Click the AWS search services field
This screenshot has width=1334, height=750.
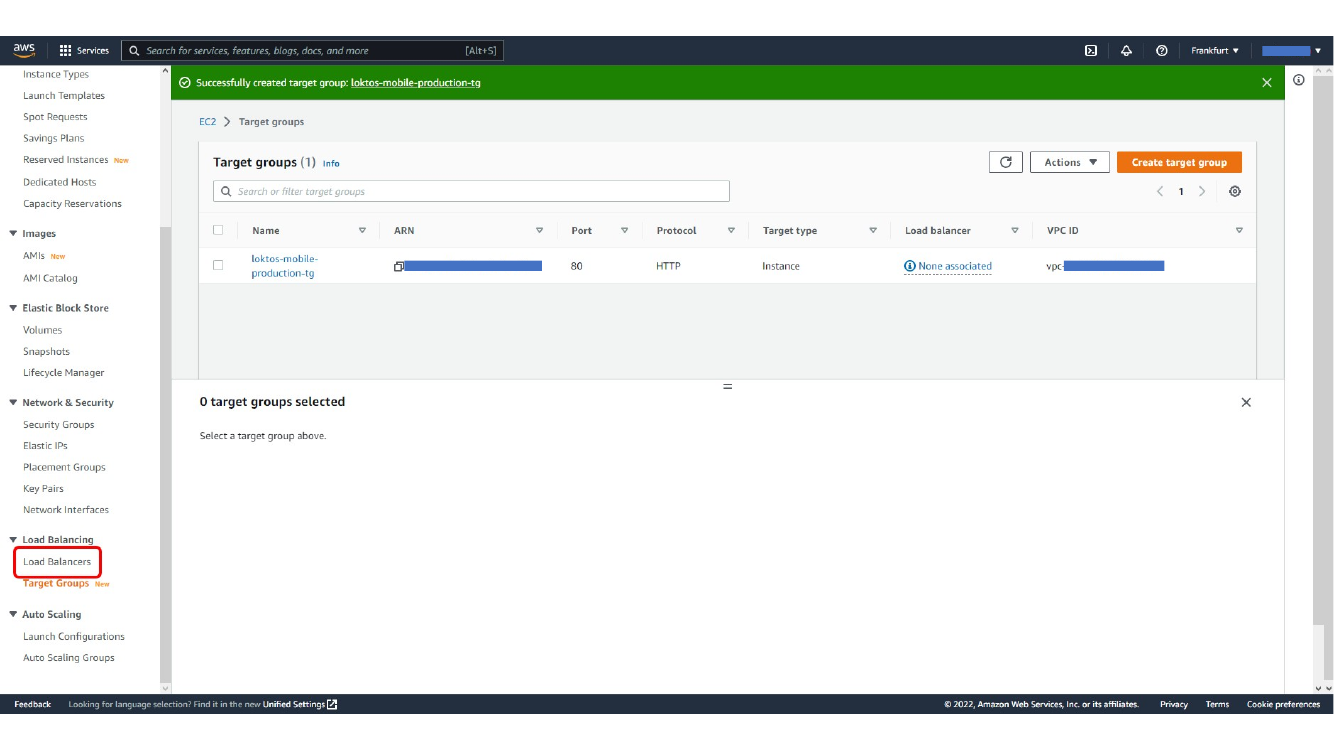312,51
